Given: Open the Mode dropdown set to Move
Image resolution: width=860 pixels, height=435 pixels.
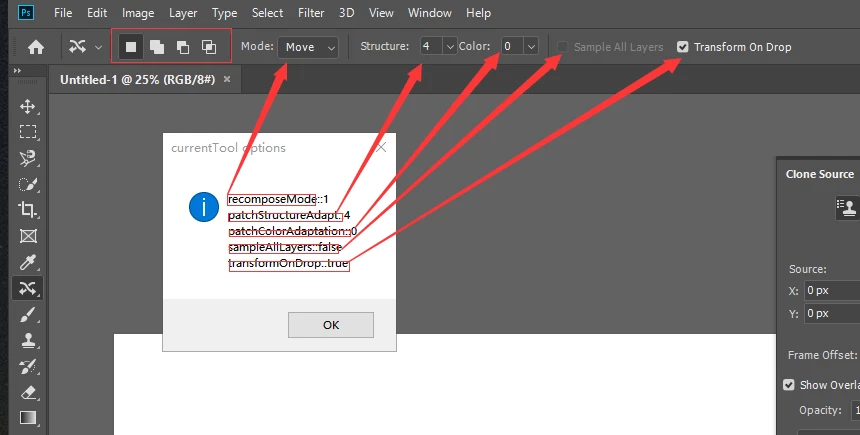Looking at the screenshot, I should coord(308,47).
